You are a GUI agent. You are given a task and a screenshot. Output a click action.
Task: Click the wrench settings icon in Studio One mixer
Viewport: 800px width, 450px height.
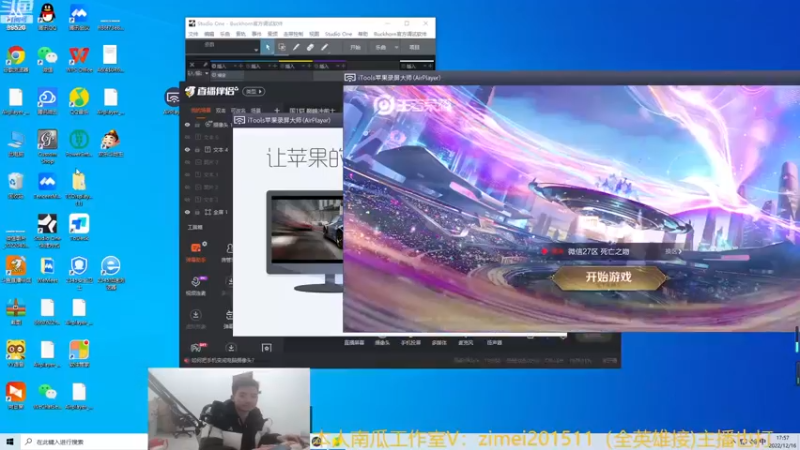205,65
